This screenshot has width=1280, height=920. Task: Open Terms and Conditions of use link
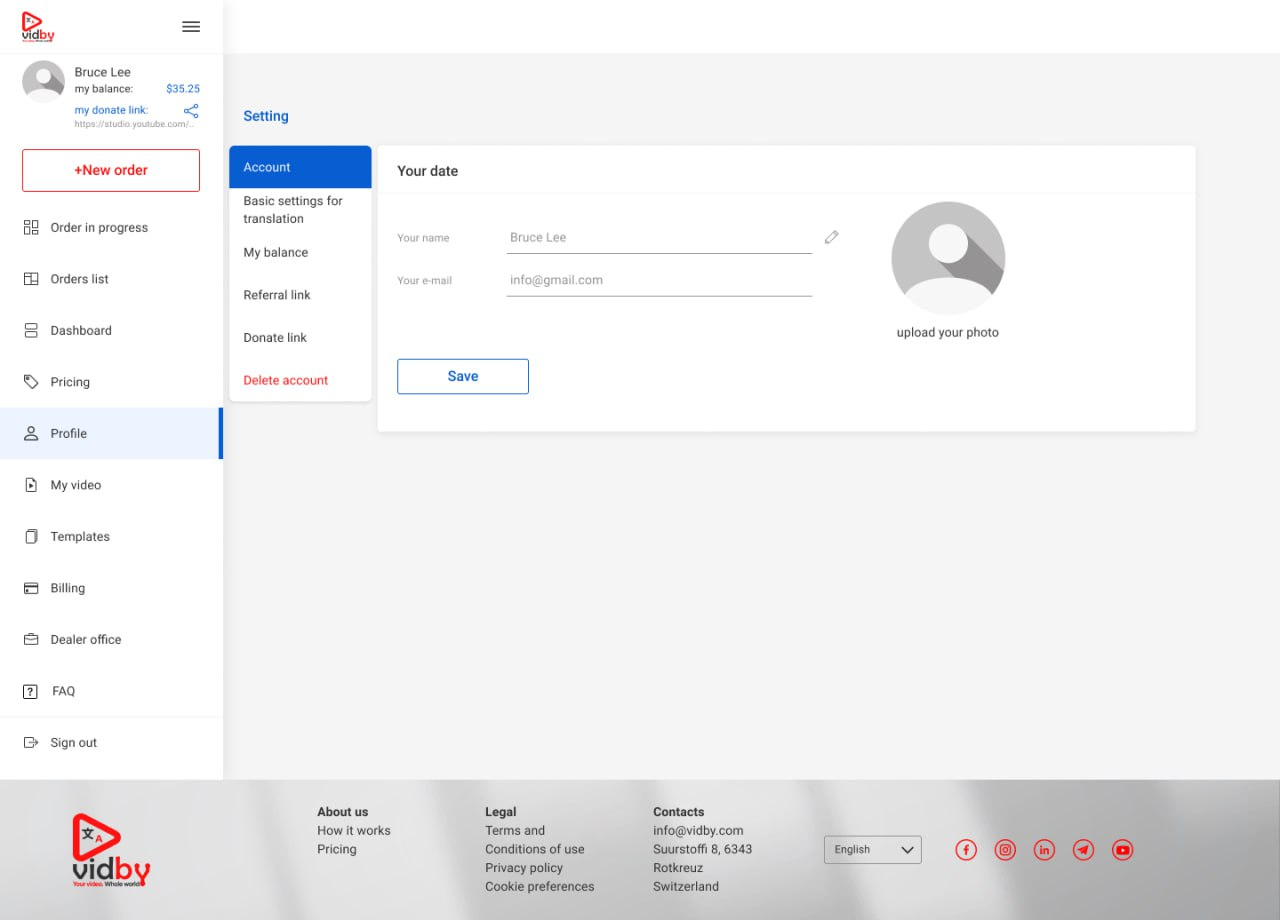pos(535,840)
